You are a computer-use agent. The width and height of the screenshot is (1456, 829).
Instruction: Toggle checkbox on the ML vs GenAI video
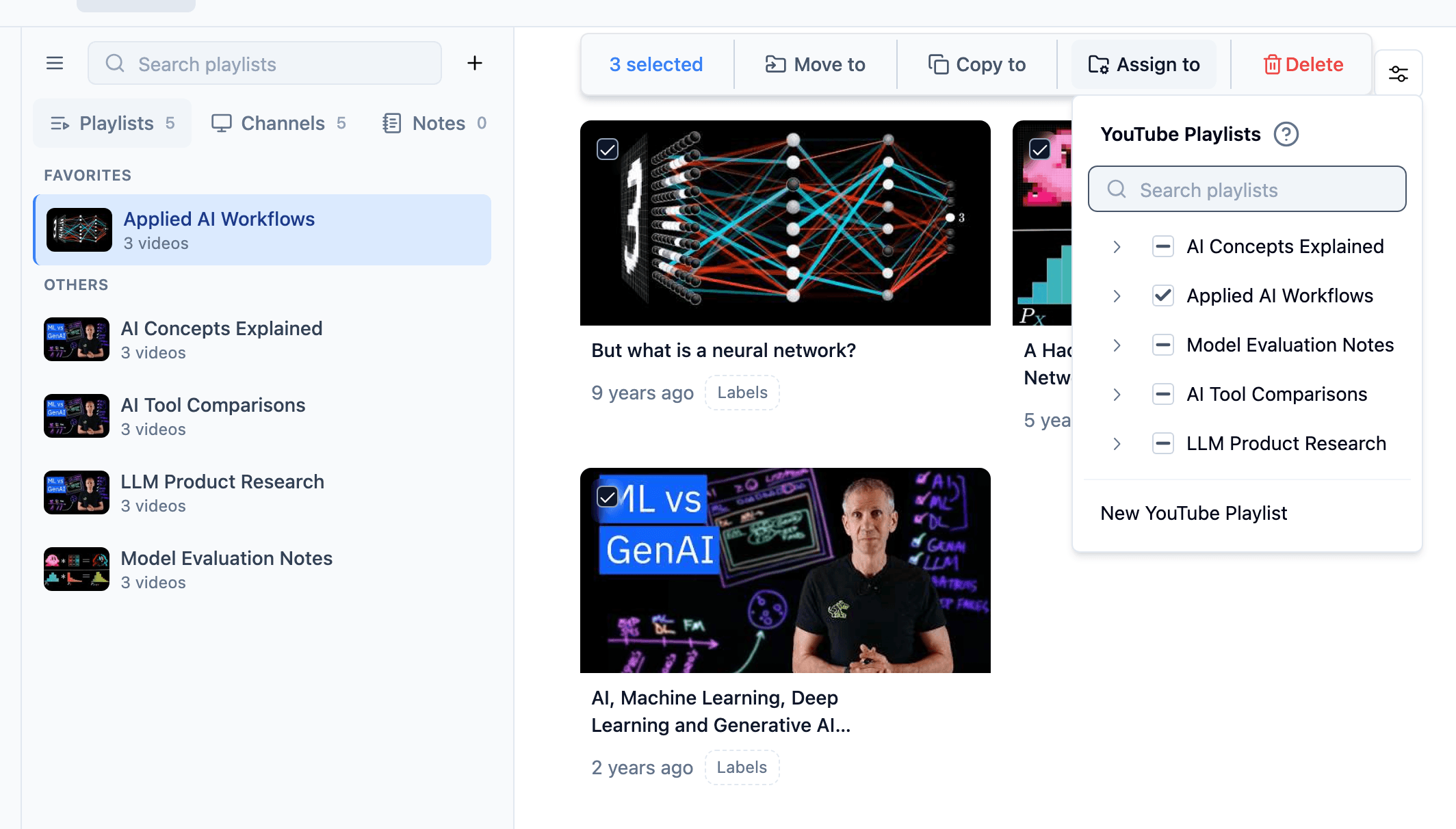point(608,497)
